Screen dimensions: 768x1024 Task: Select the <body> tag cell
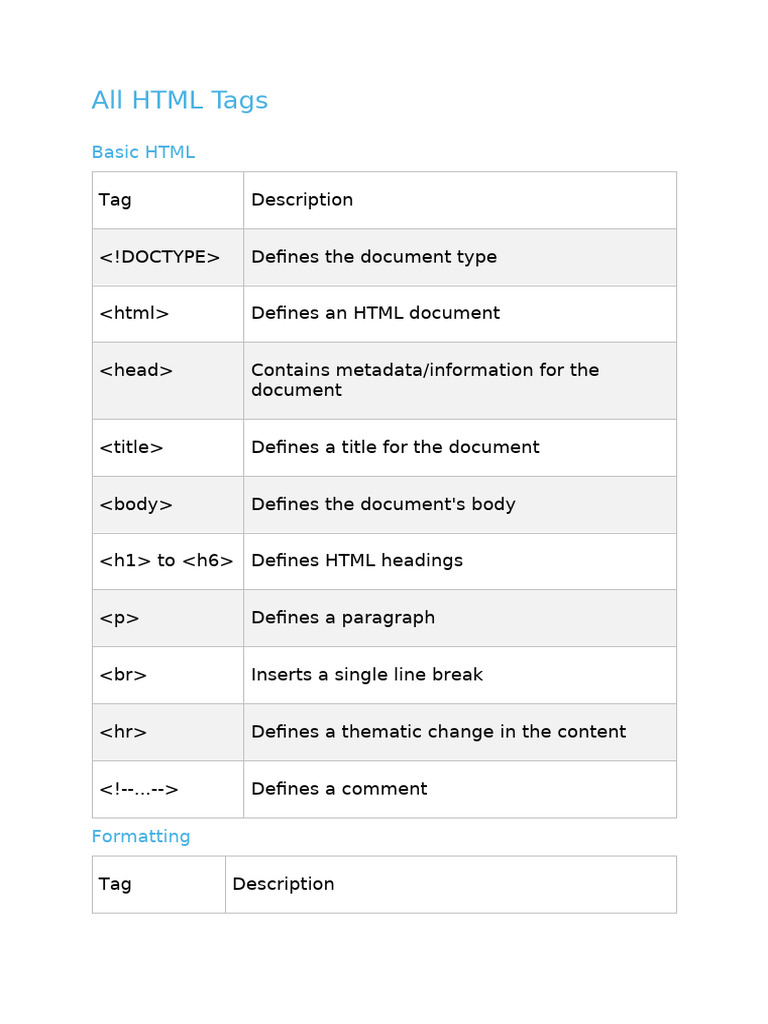tap(137, 504)
